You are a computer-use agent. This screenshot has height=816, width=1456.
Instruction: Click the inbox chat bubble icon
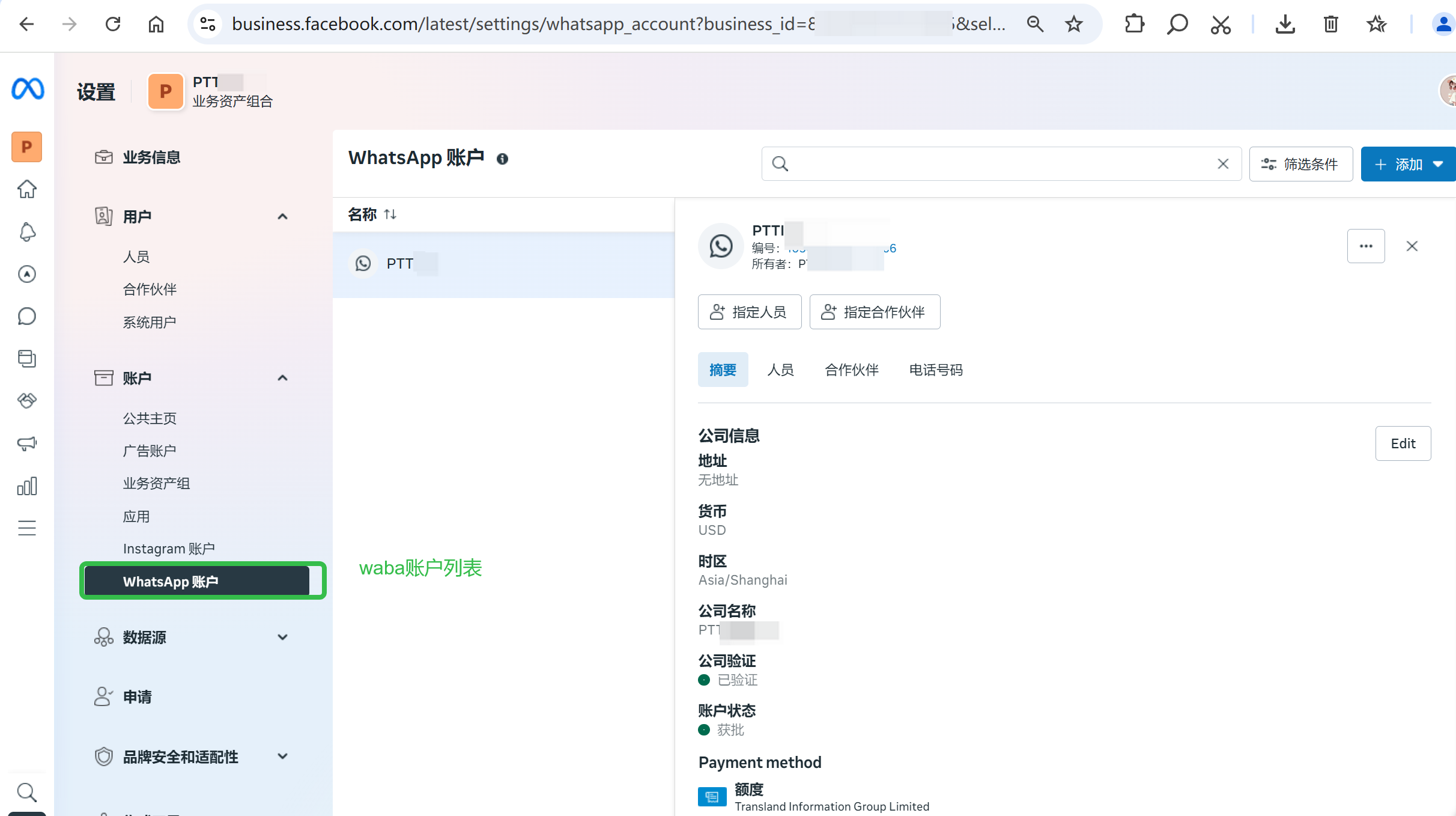coord(27,316)
